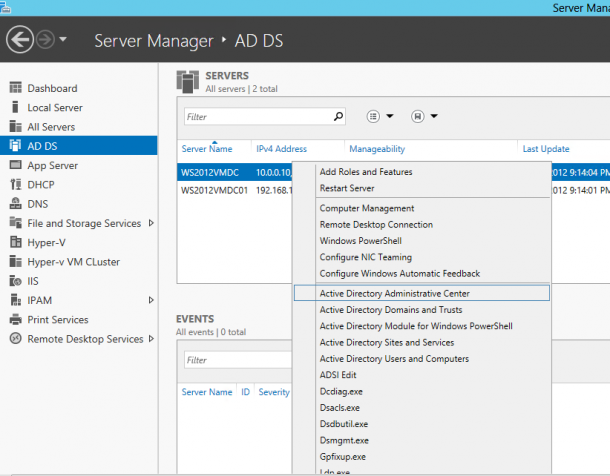Image resolution: width=610 pixels, height=476 pixels.
Task: Open the navigation history dropdown arrow
Action: pos(63,39)
